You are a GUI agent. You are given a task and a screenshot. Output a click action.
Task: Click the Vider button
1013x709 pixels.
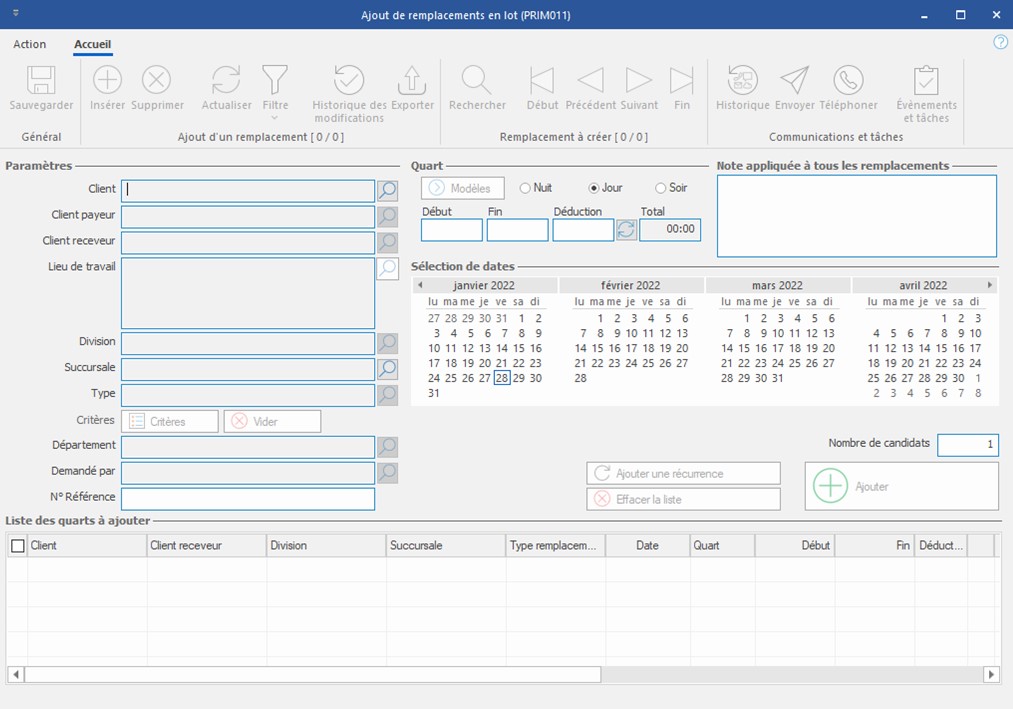[272, 421]
